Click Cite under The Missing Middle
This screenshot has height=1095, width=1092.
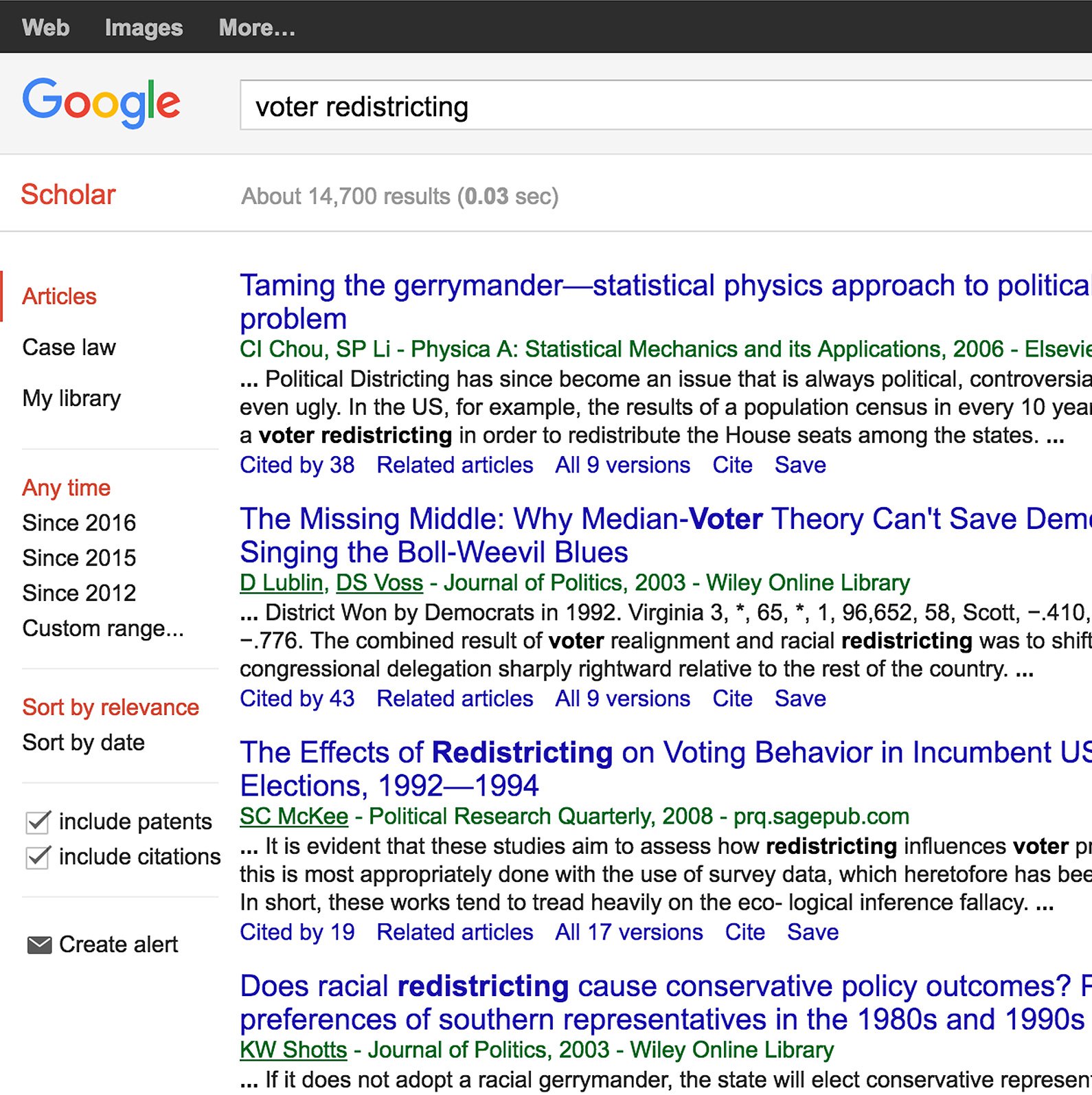pos(732,699)
